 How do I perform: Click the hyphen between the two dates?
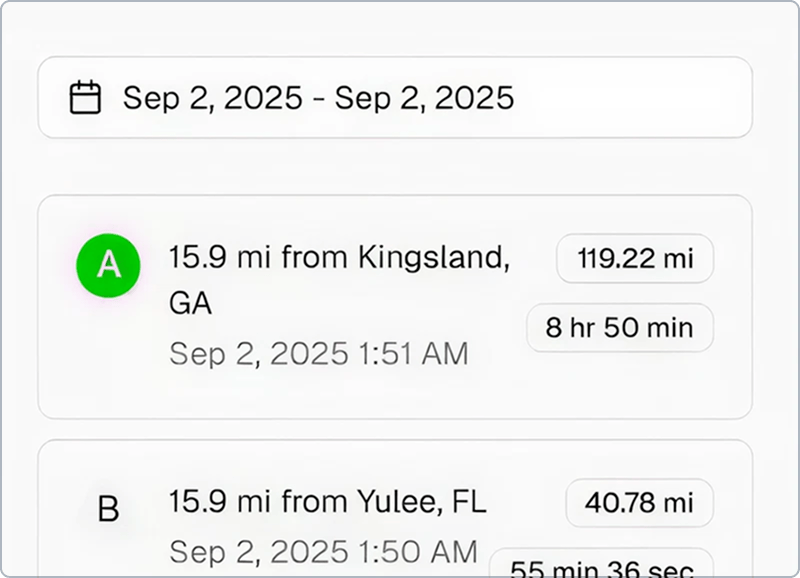pos(318,98)
